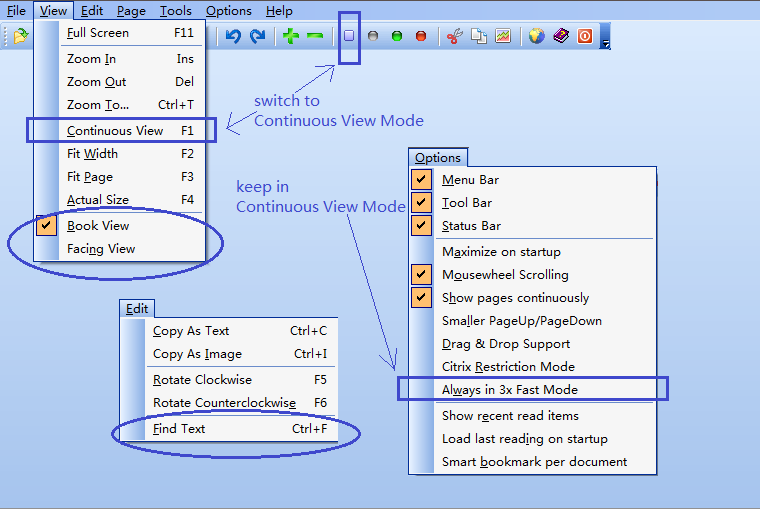Click the rotate clockwise redo arrow icon
The image size is (760, 509).
(257, 37)
